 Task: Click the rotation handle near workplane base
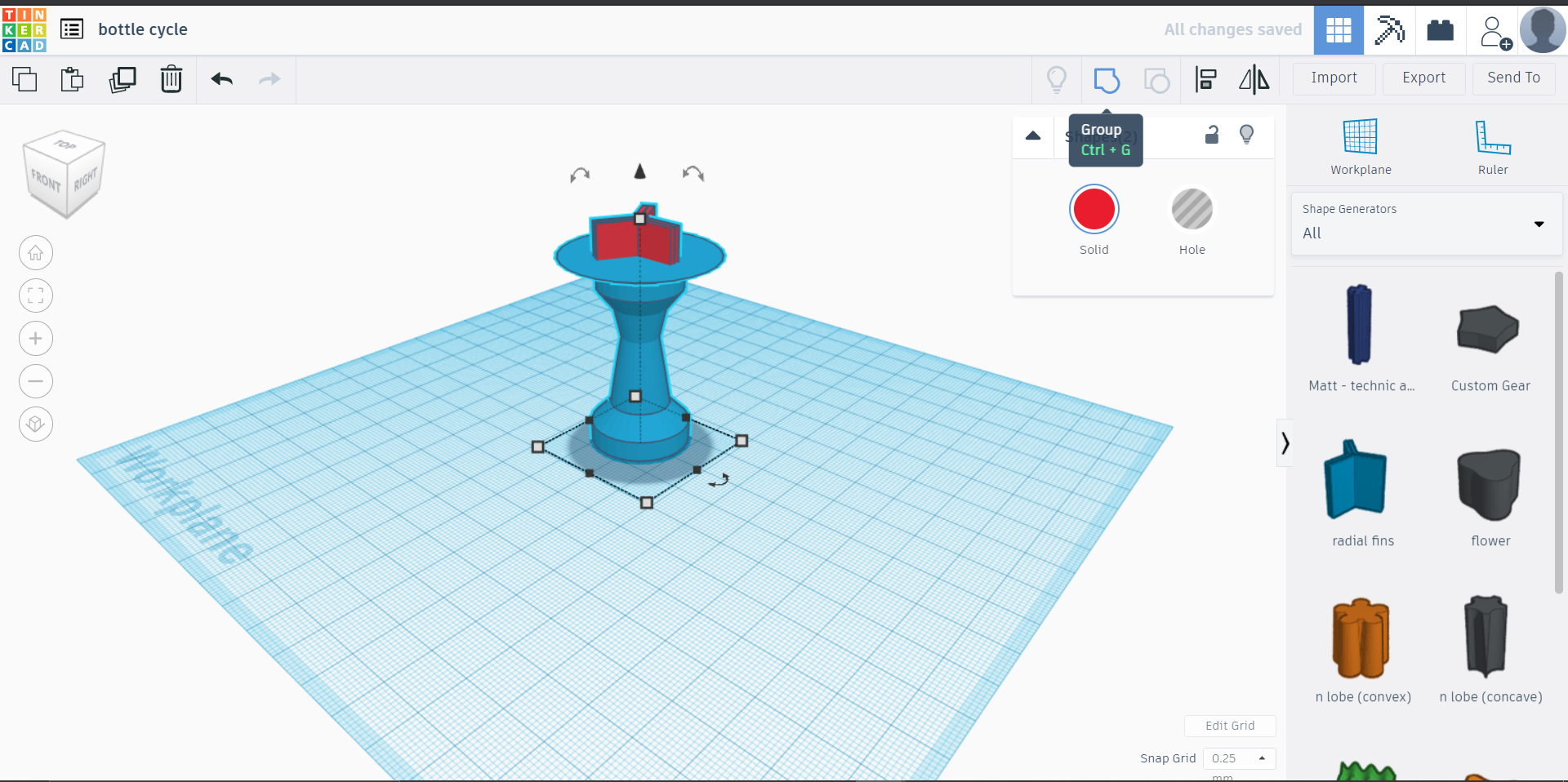click(719, 481)
